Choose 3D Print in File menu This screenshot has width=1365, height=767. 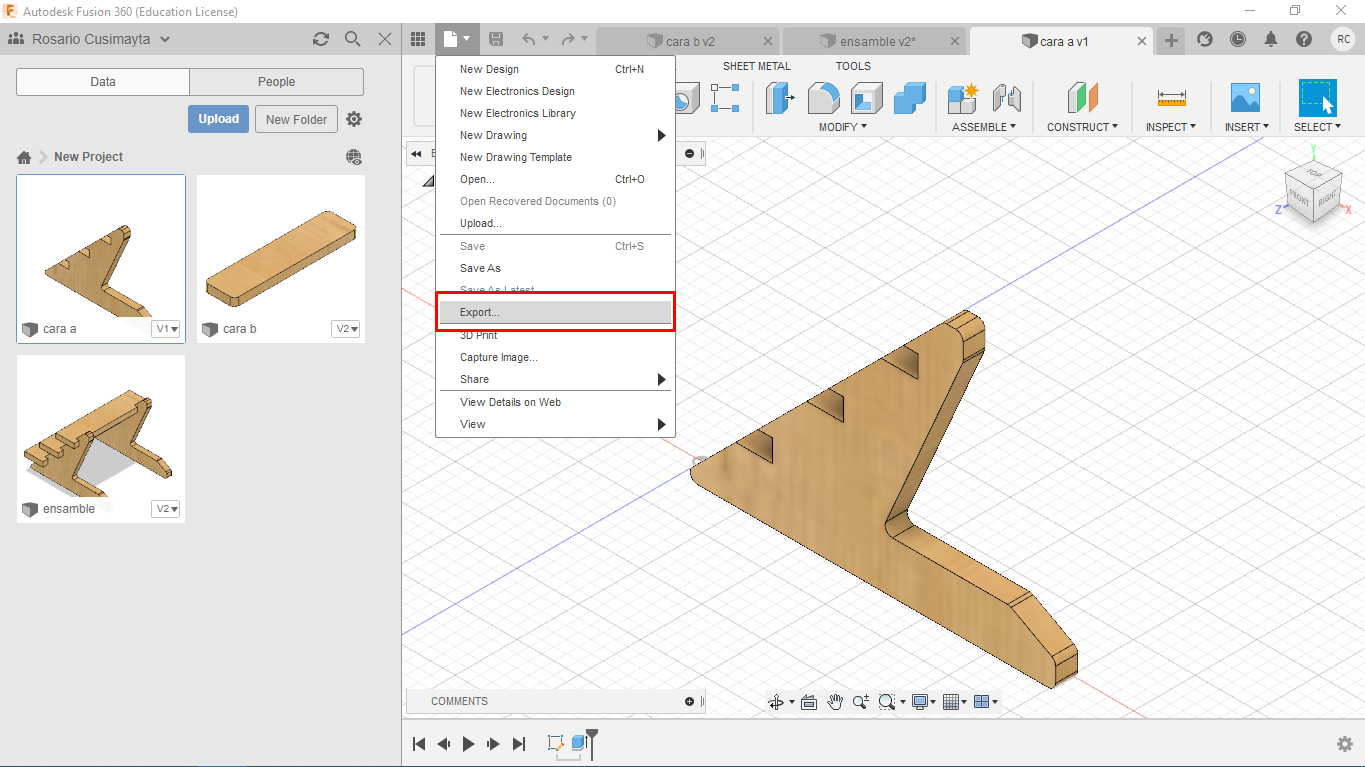point(555,335)
